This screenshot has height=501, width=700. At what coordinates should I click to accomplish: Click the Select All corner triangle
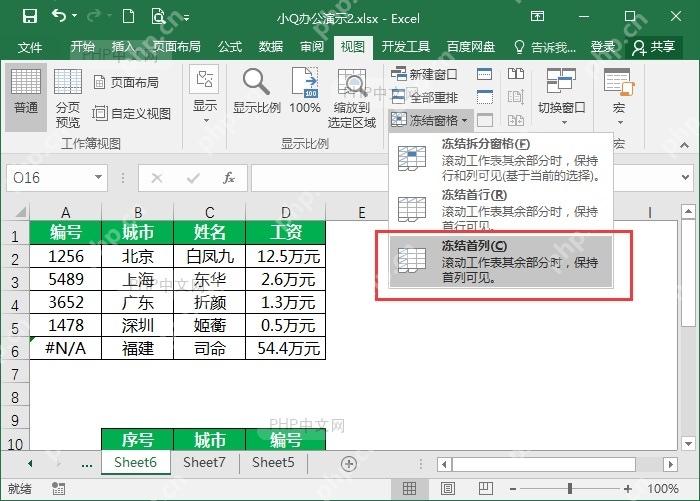click(x=21, y=212)
